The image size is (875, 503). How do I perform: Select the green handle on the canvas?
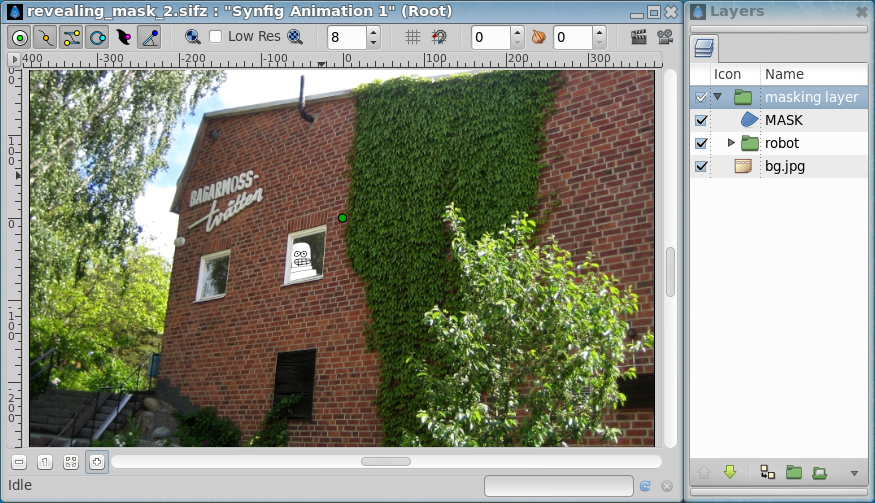[x=342, y=218]
